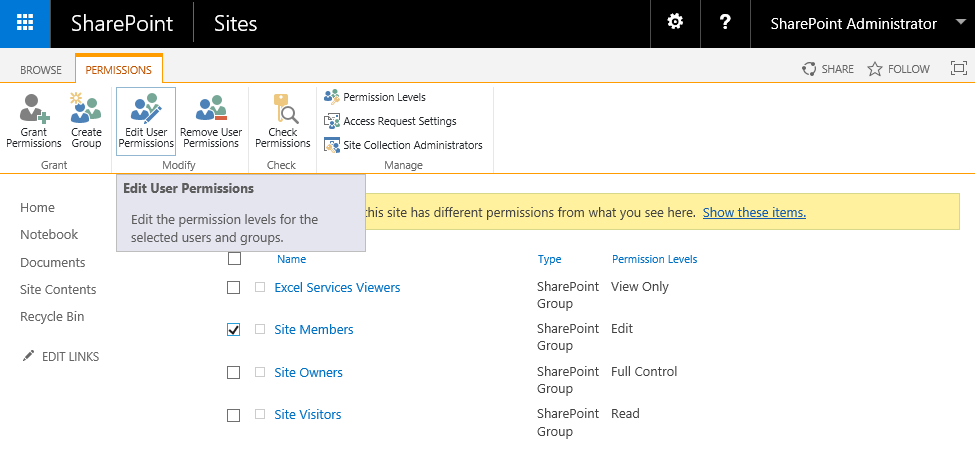Open the Site Members group

pos(314,329)
